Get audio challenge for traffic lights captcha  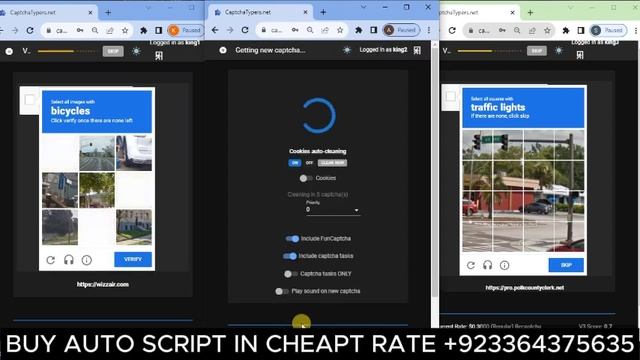pyautogui.click(x=487, y=265)
